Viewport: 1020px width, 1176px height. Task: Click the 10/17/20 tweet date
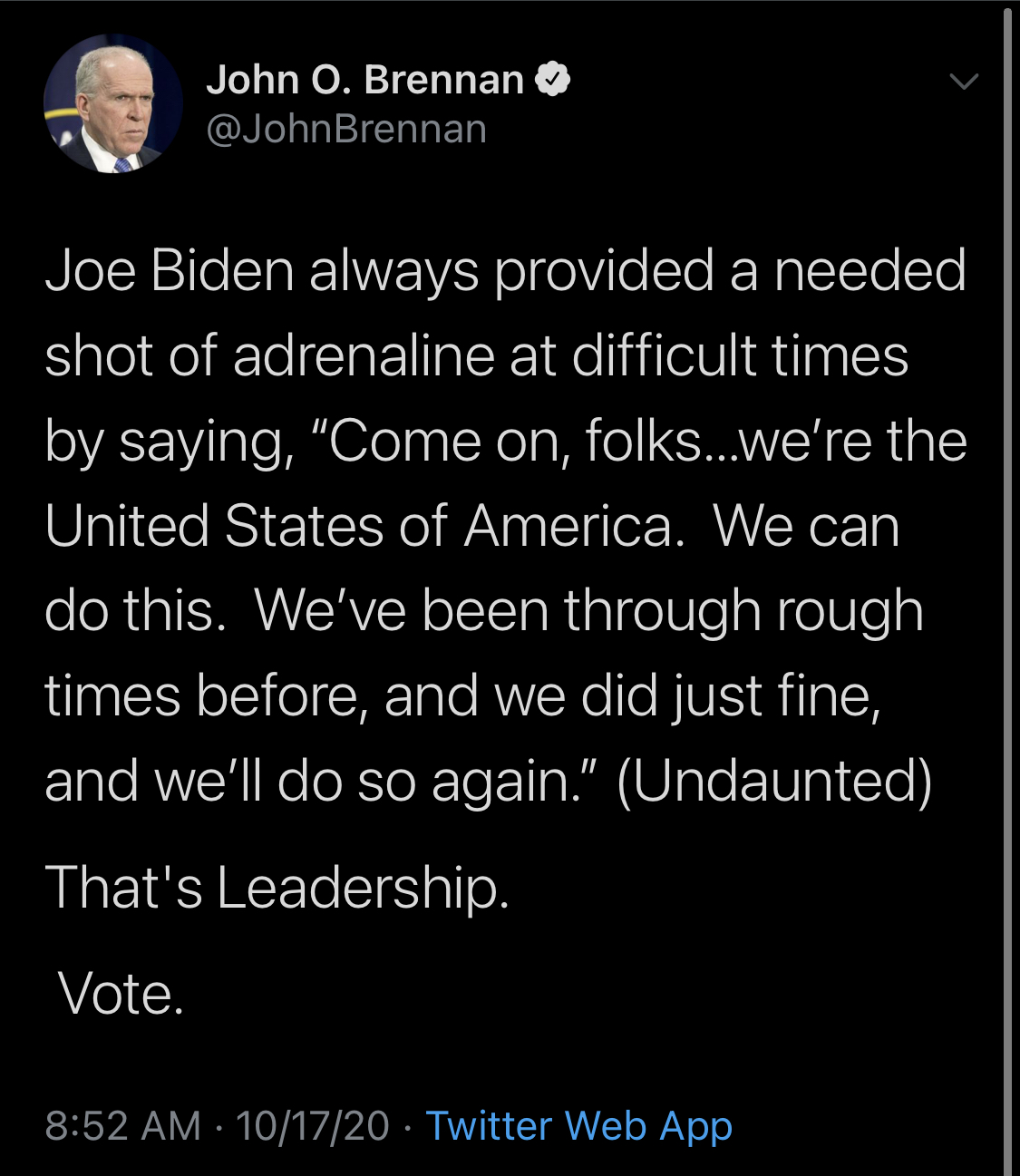point(312,1125)
